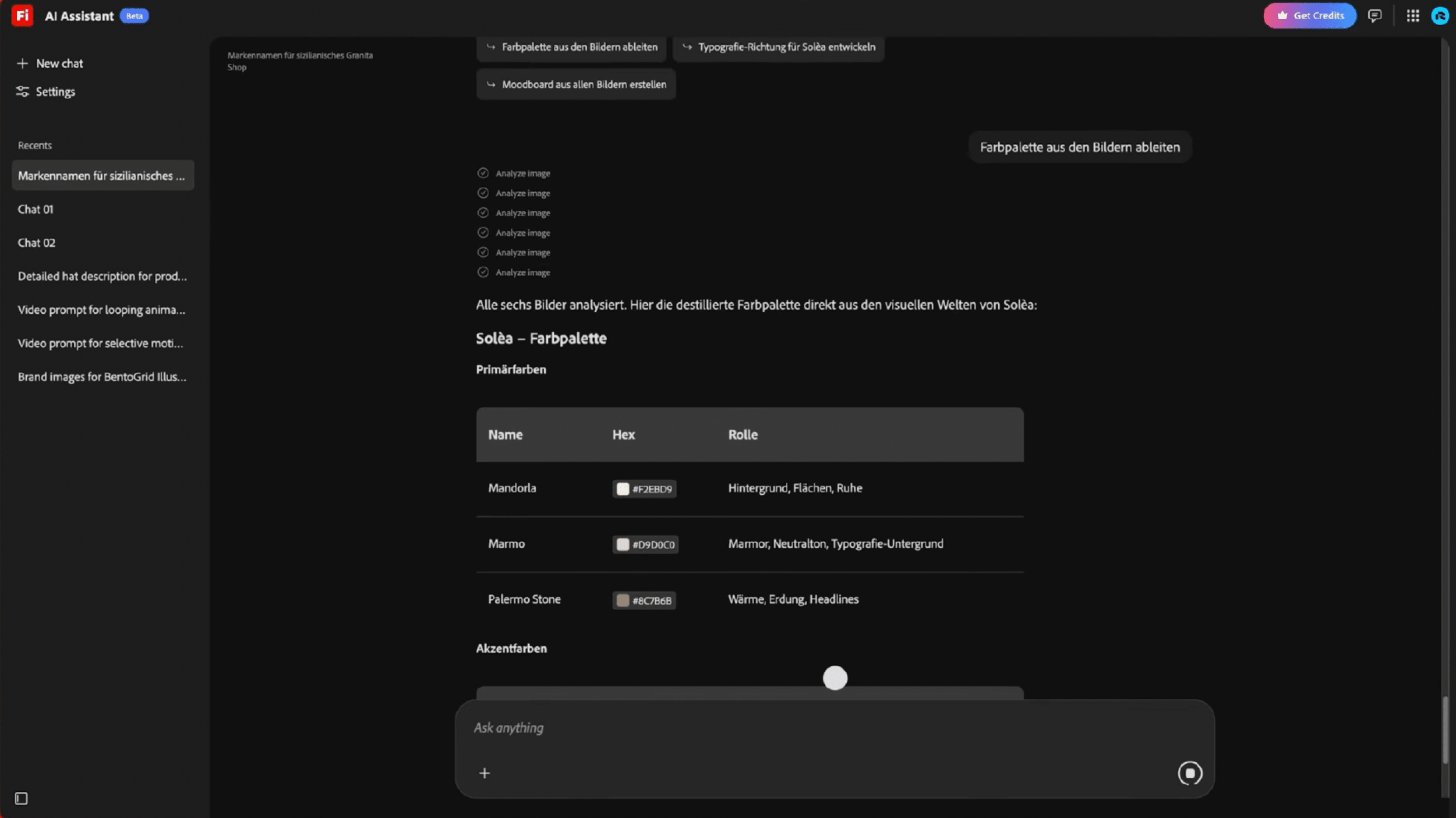Open the apps grid icon

click(1412, 16)
